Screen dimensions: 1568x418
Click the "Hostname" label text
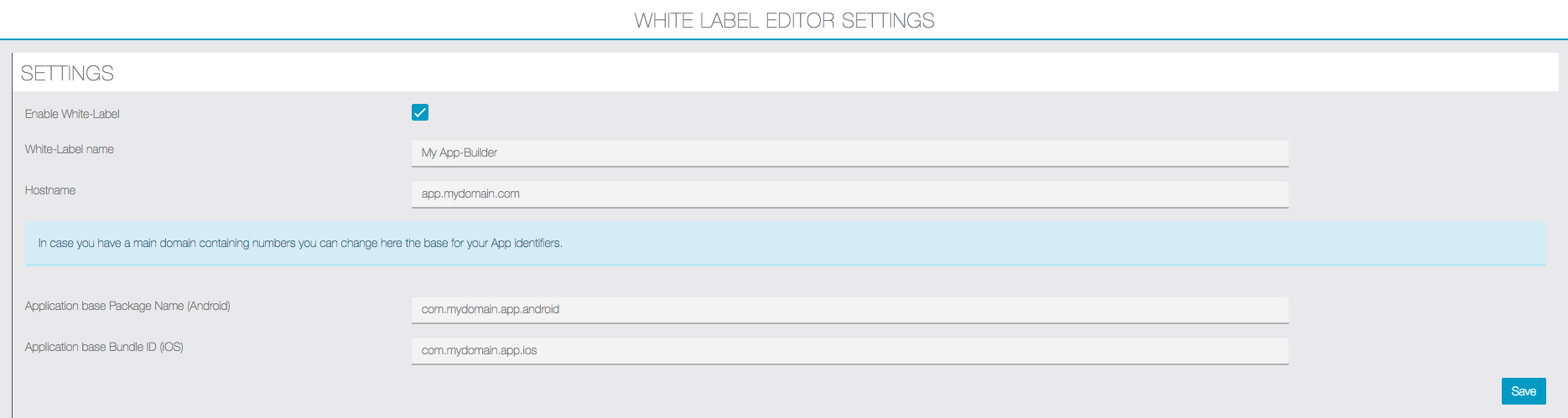coord(50,190)
